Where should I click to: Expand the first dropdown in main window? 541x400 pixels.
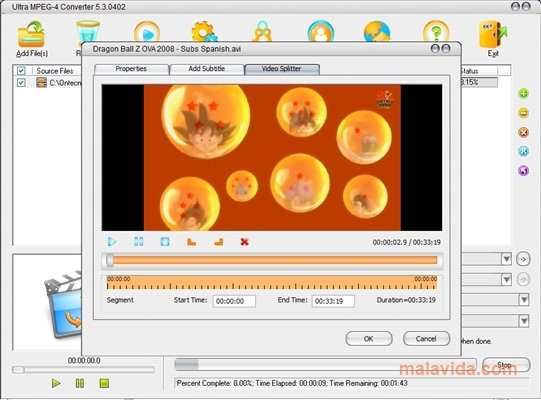[506, 259]
